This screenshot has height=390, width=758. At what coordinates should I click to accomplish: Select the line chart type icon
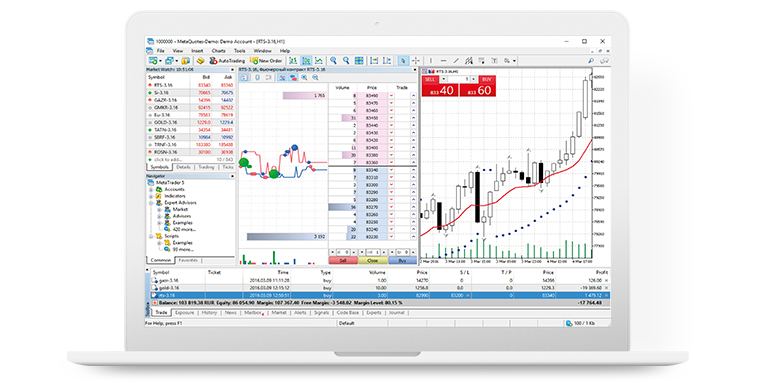319,61
